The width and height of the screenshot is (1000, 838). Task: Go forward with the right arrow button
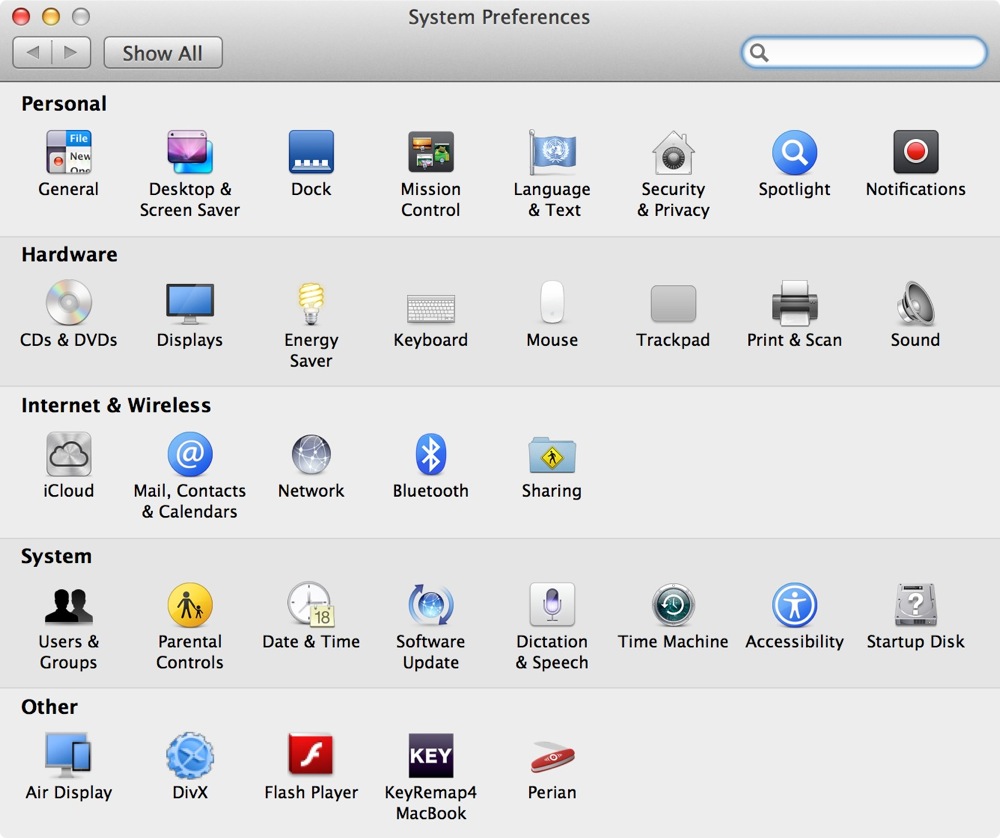pos(71,53)
